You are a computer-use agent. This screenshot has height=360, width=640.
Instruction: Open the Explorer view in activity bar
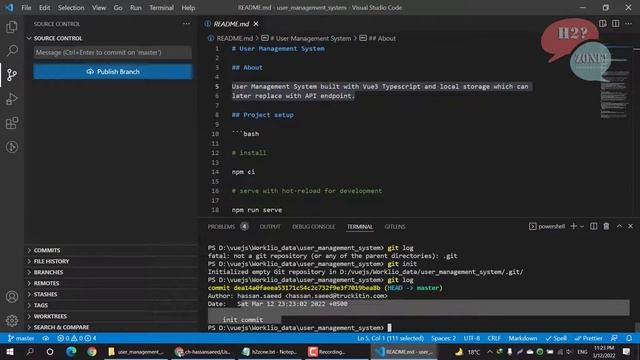click(12, 27)
